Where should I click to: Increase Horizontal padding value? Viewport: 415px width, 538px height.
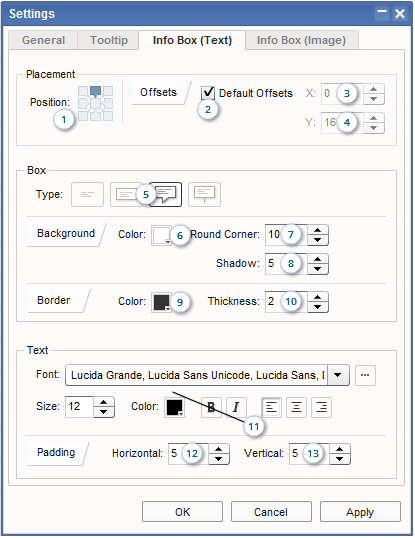(219, 449)
